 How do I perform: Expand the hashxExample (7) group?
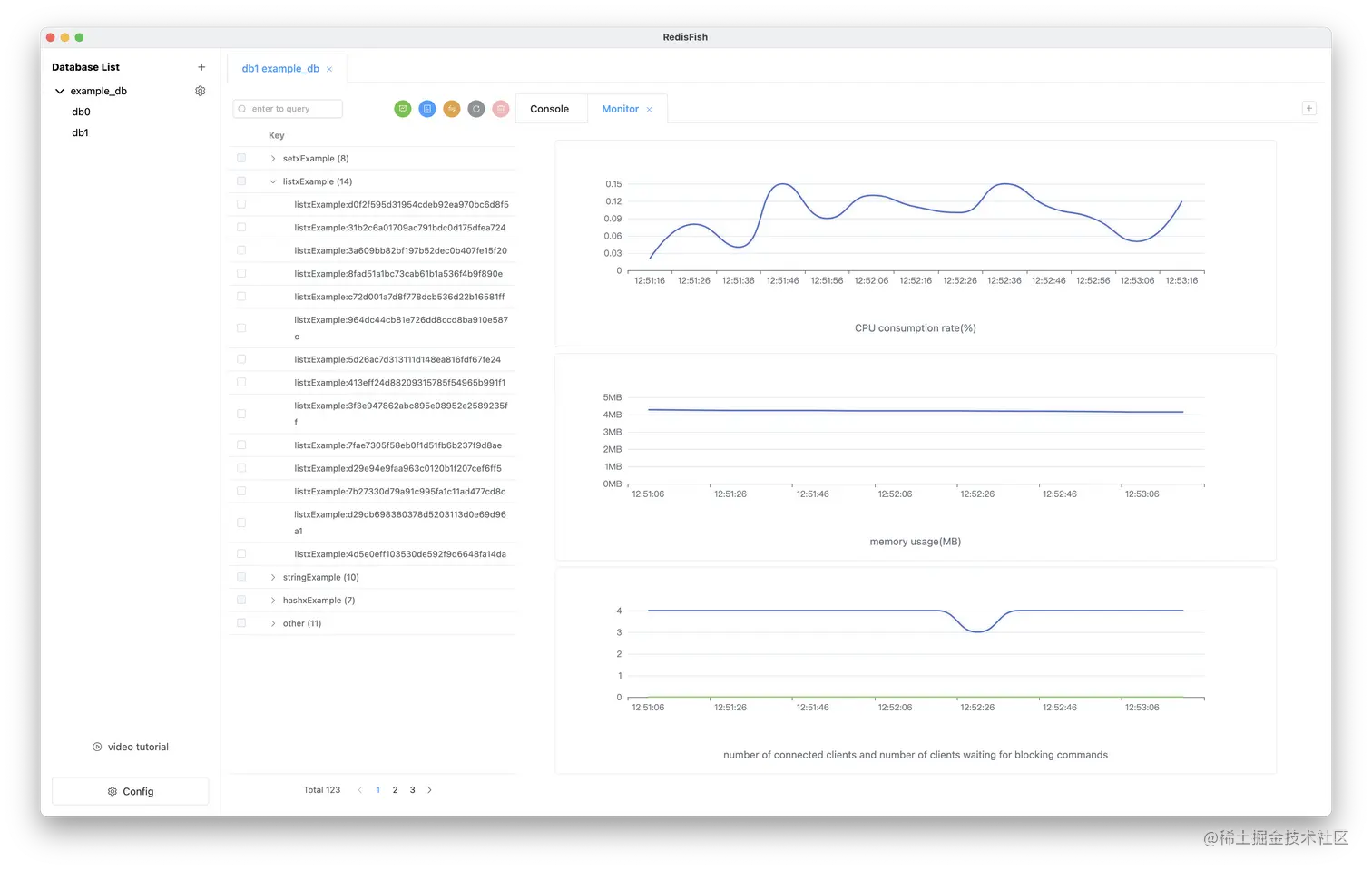pos(273,601)
